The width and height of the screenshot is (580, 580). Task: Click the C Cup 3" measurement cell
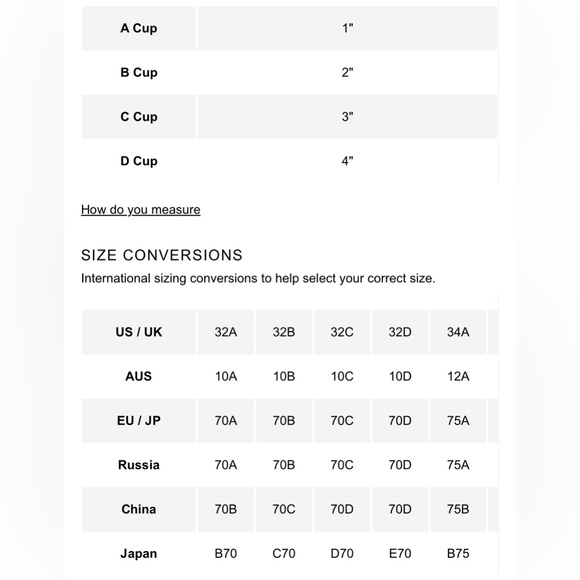tap(347, 117)
